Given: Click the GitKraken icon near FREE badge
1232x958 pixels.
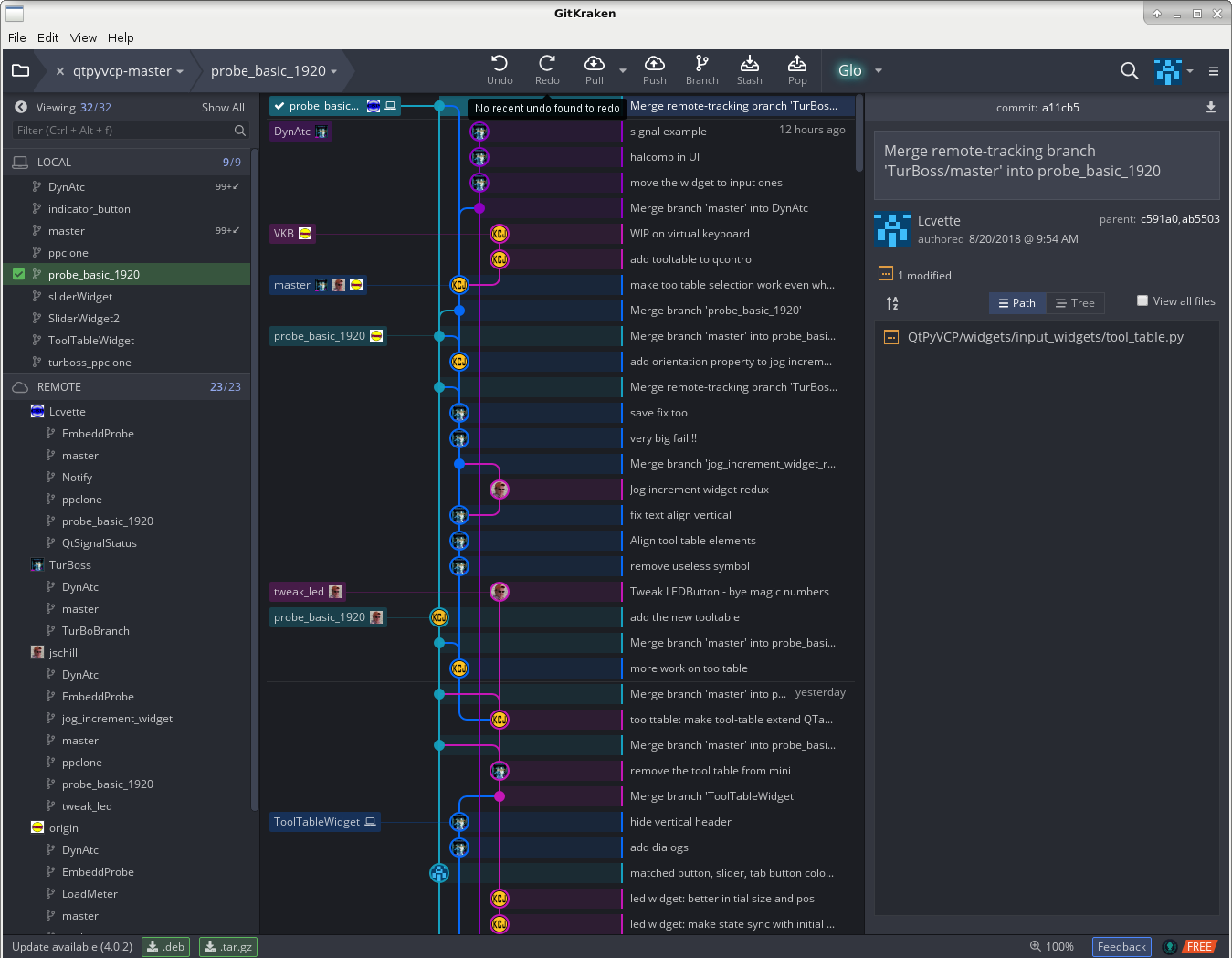Looking at the screenshot, I should click(1169, 947).
